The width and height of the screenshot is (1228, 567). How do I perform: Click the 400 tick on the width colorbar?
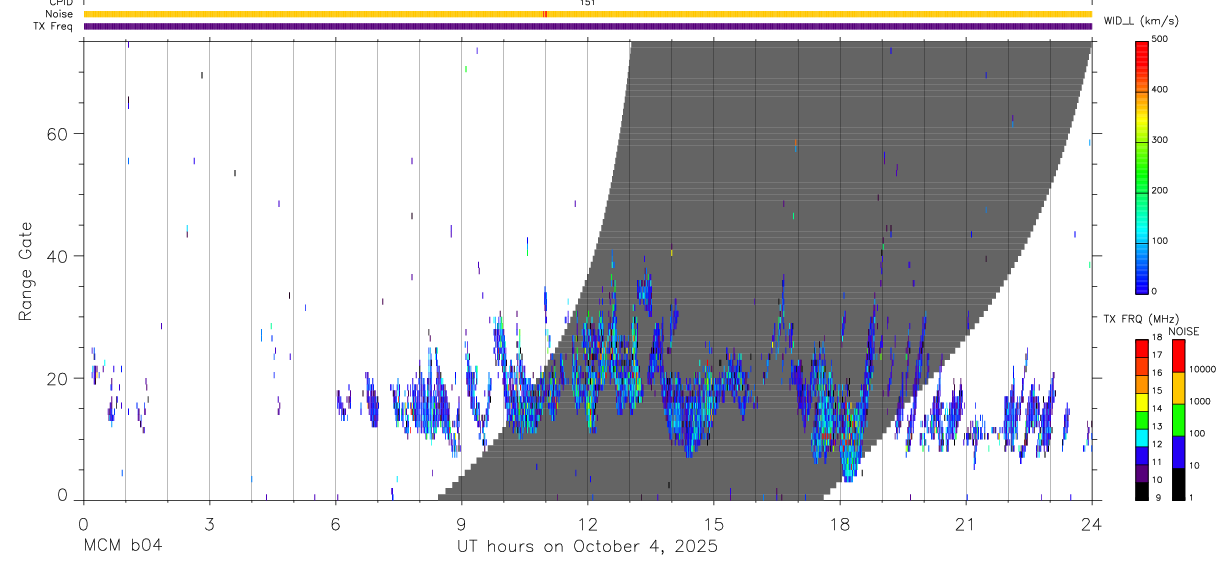[x=1161, y=90]
